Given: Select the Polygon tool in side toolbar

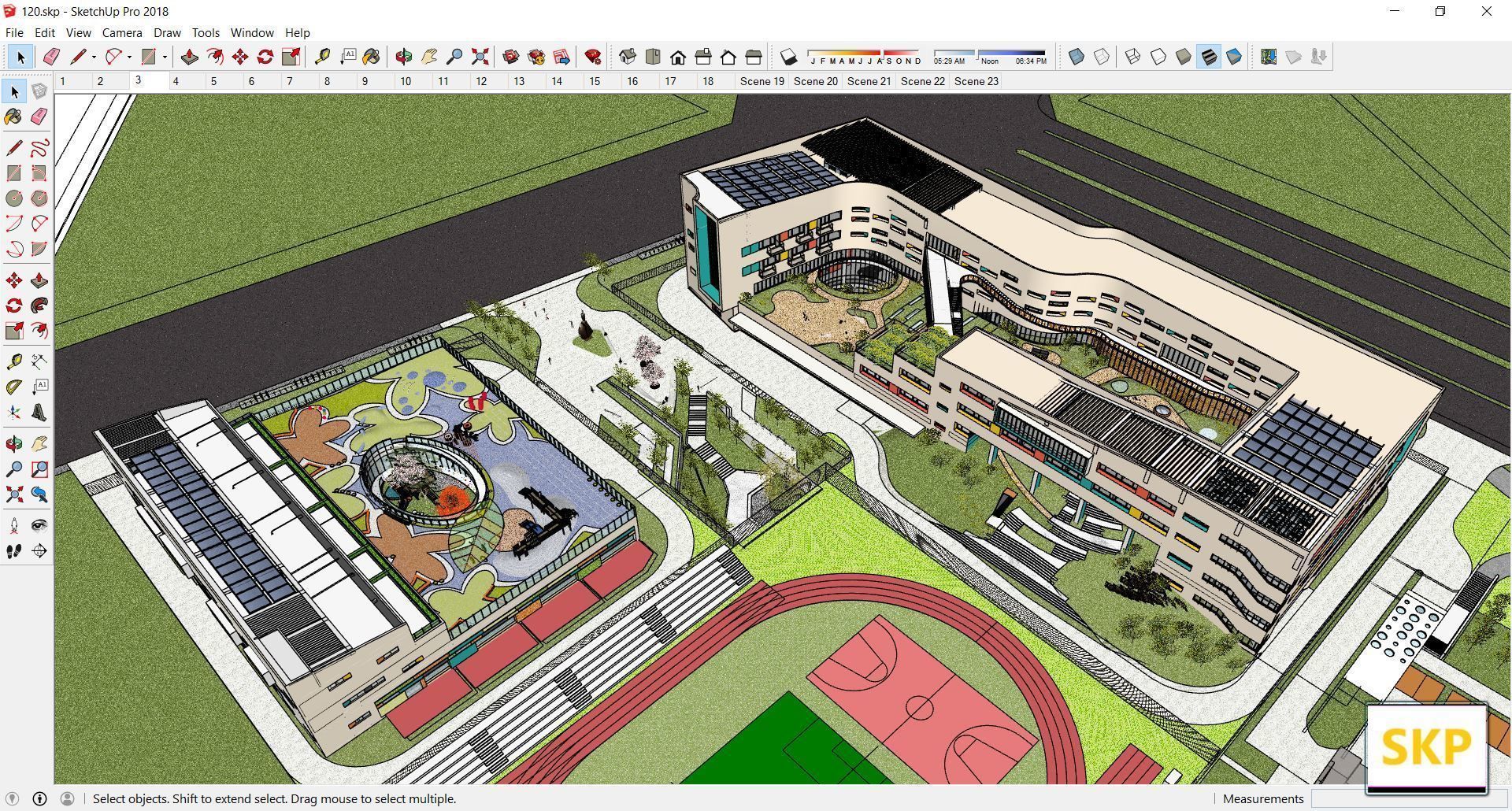Looking at the screenshot, I should (x=39, y=198).
